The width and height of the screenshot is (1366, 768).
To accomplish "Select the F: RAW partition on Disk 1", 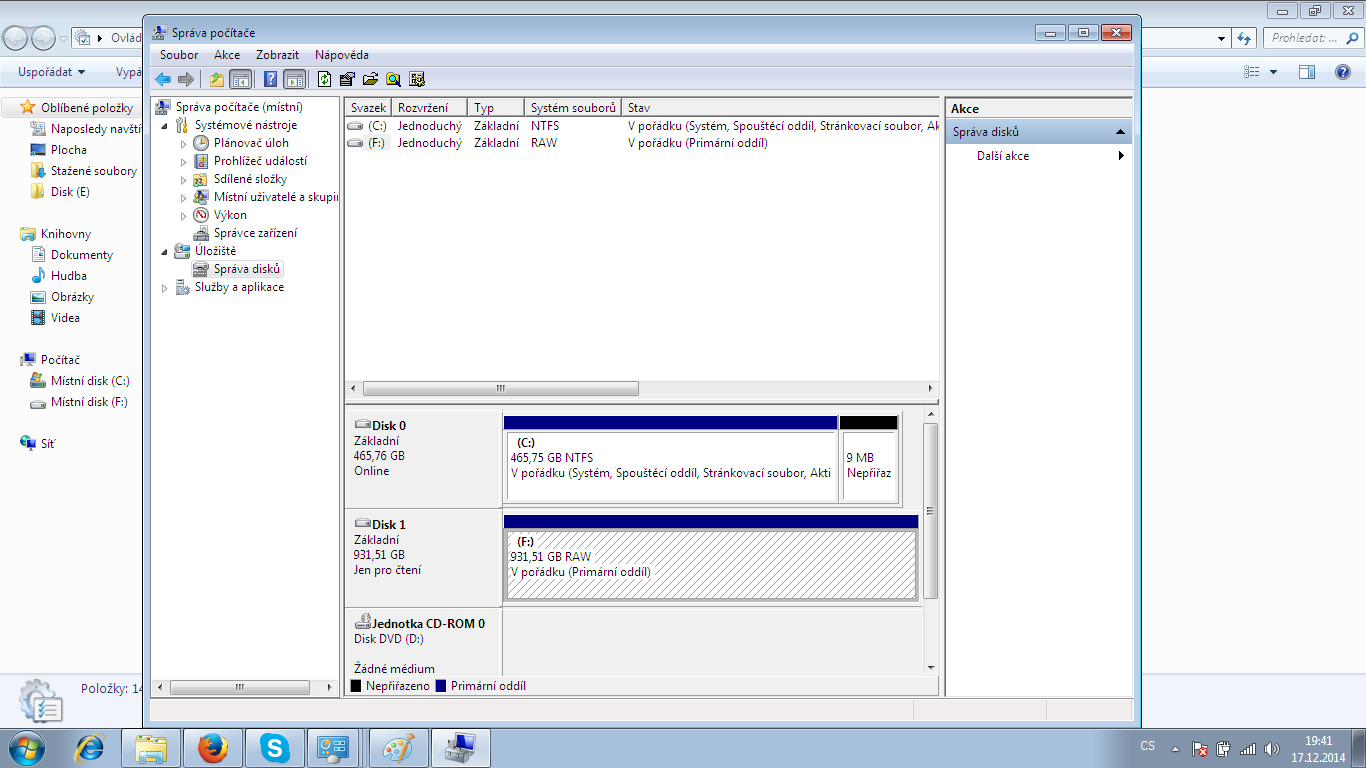I will coord(710,565).
